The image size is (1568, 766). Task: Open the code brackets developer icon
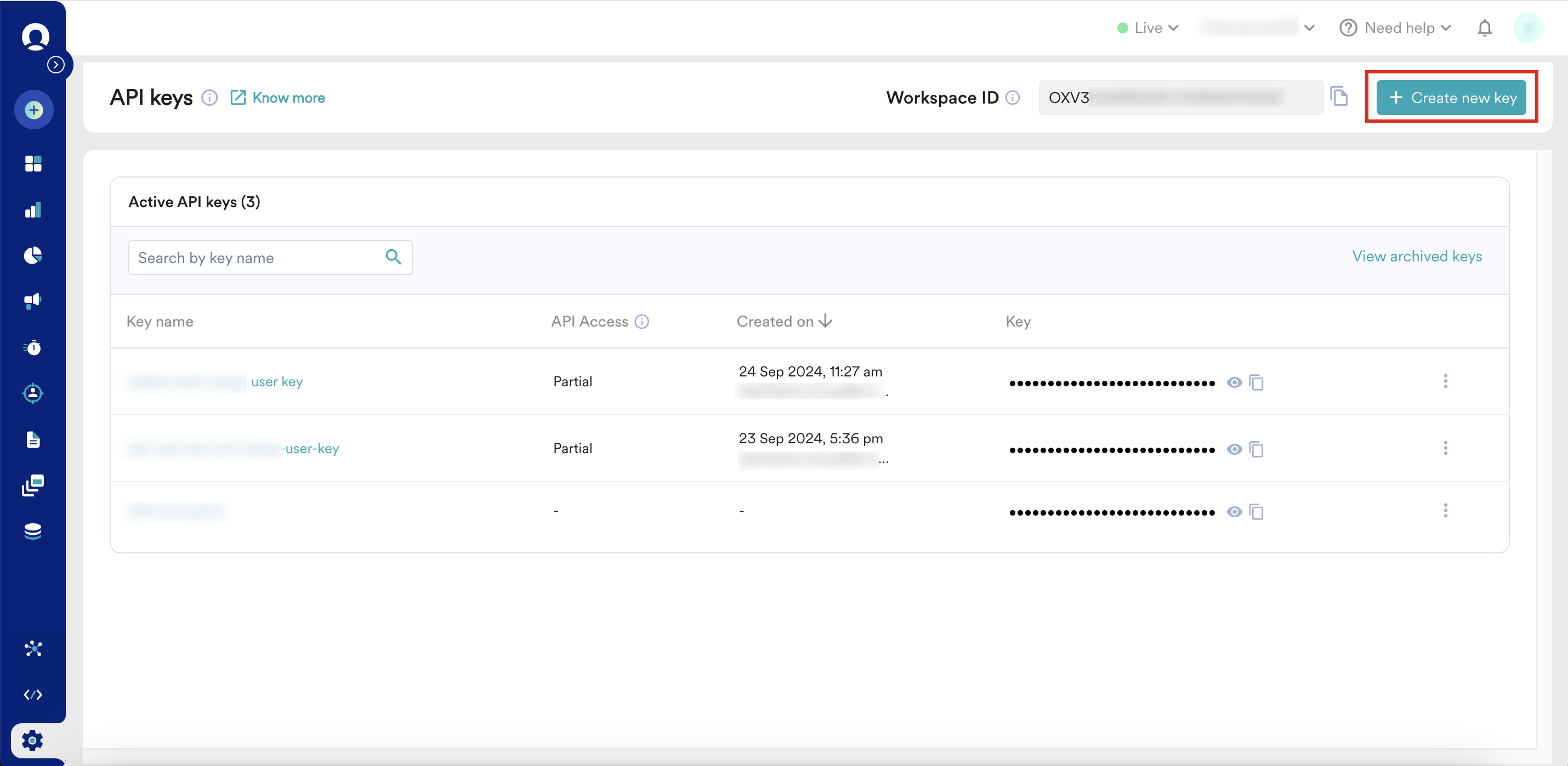(x=33, y=695)
